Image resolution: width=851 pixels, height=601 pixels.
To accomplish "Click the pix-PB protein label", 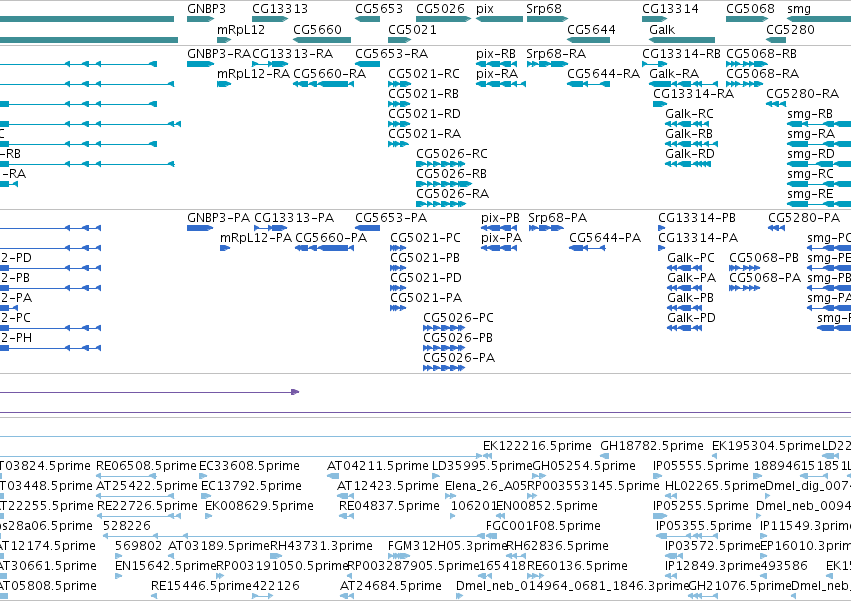I will pos(500,218).
